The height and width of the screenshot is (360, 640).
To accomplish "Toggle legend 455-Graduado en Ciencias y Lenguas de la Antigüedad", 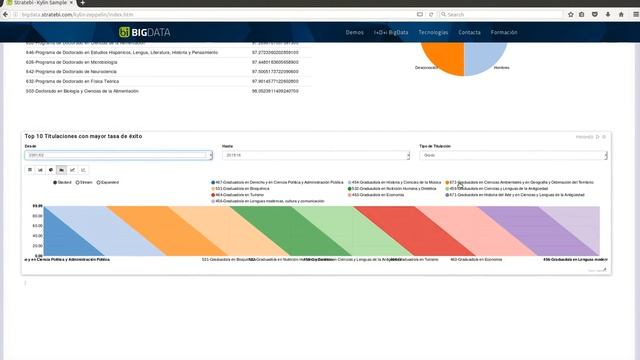I will coord(497,189).
